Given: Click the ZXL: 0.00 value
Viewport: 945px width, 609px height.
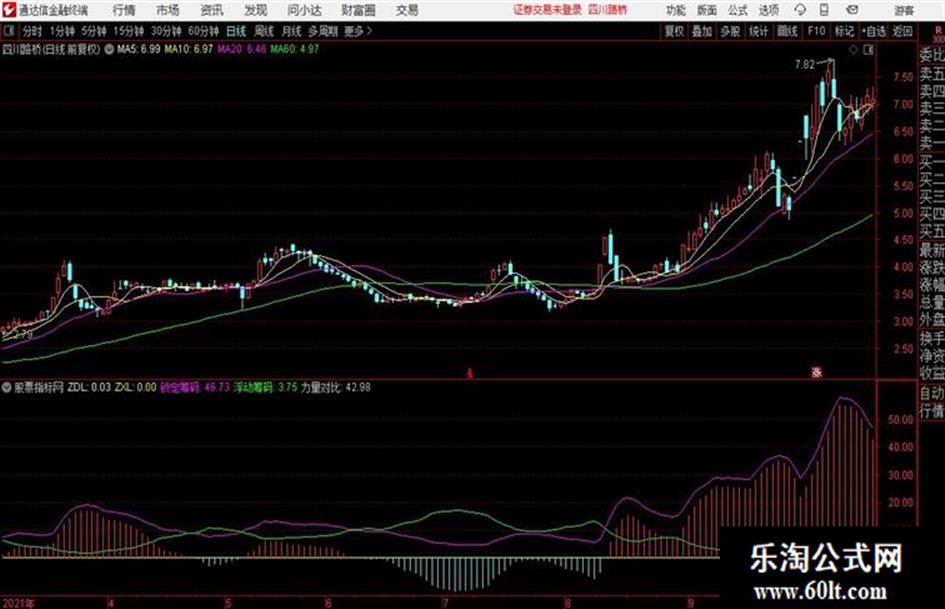Looking at the screenshot, I should pyautogui.click(x=136, y=387).
